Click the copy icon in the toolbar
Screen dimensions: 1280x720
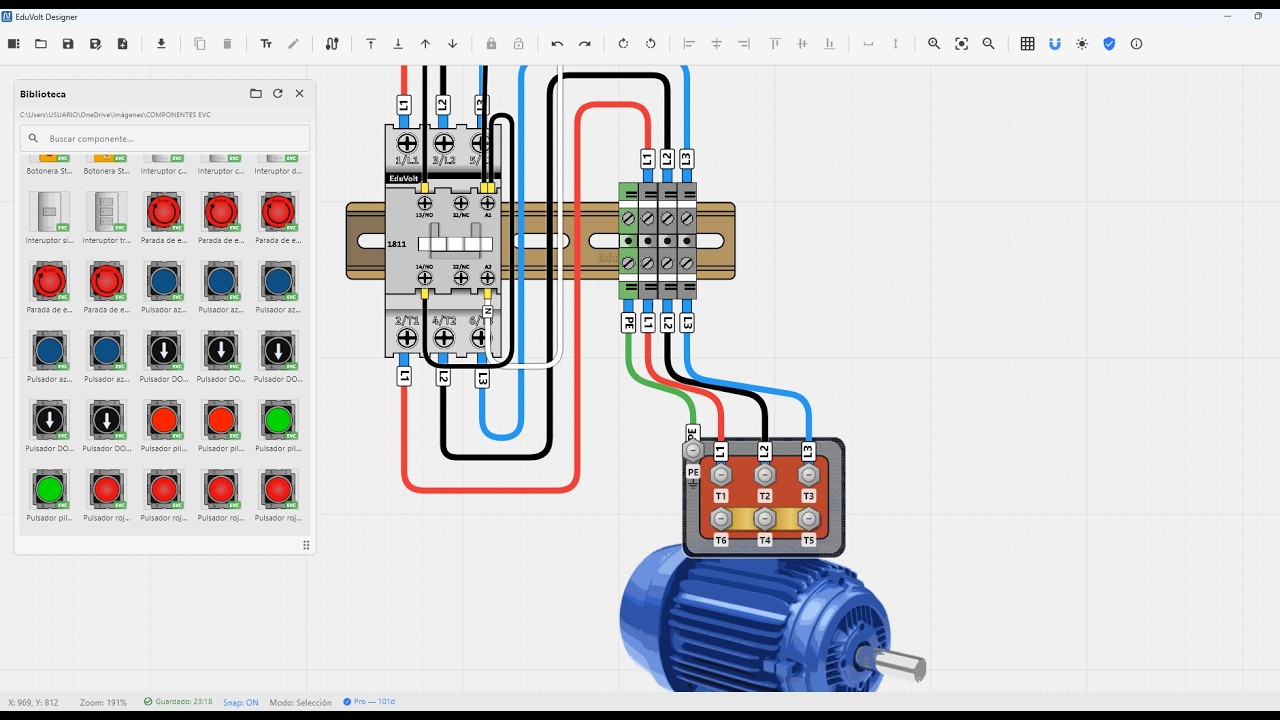(200, 44)
